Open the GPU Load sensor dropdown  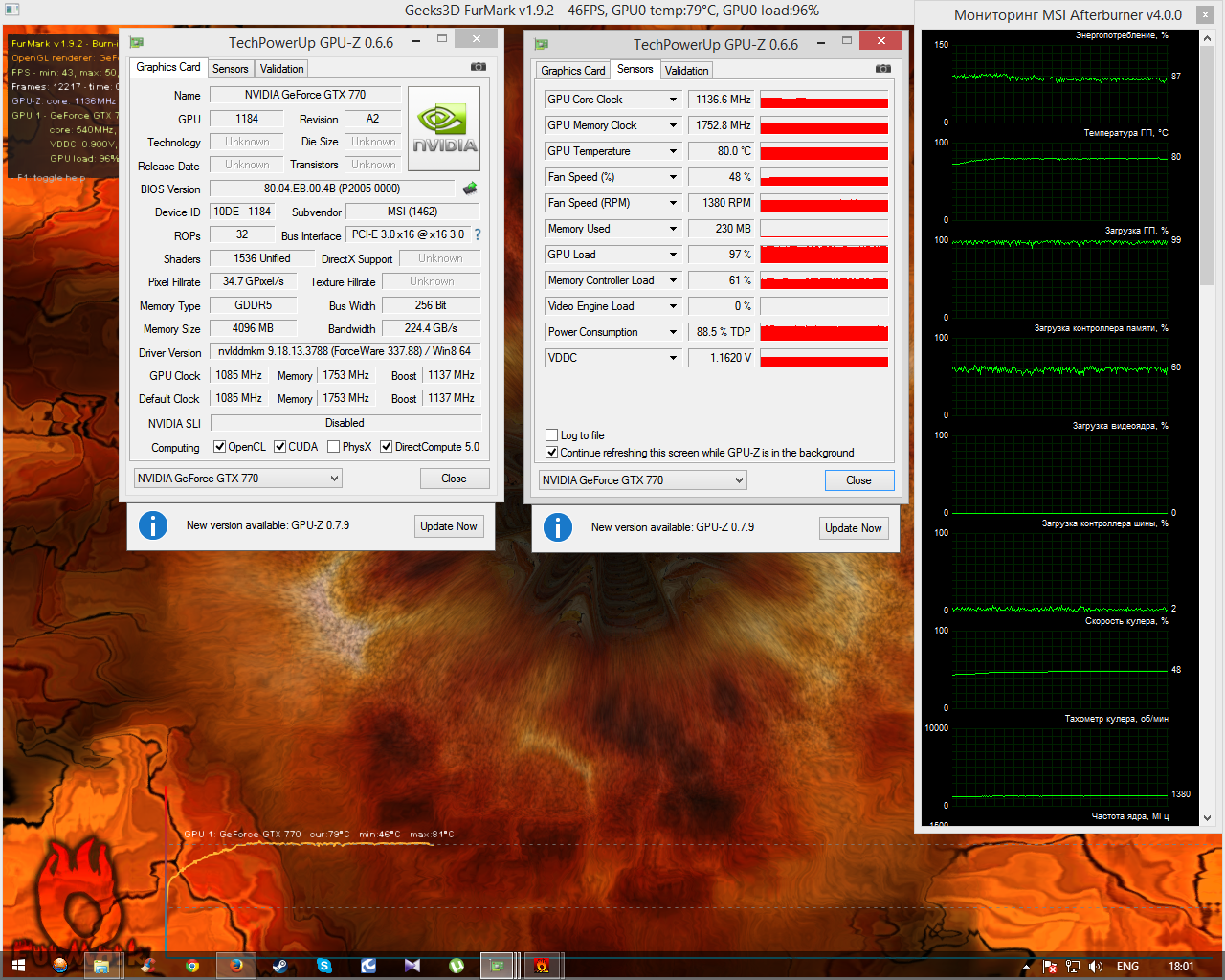pos(673,255)
